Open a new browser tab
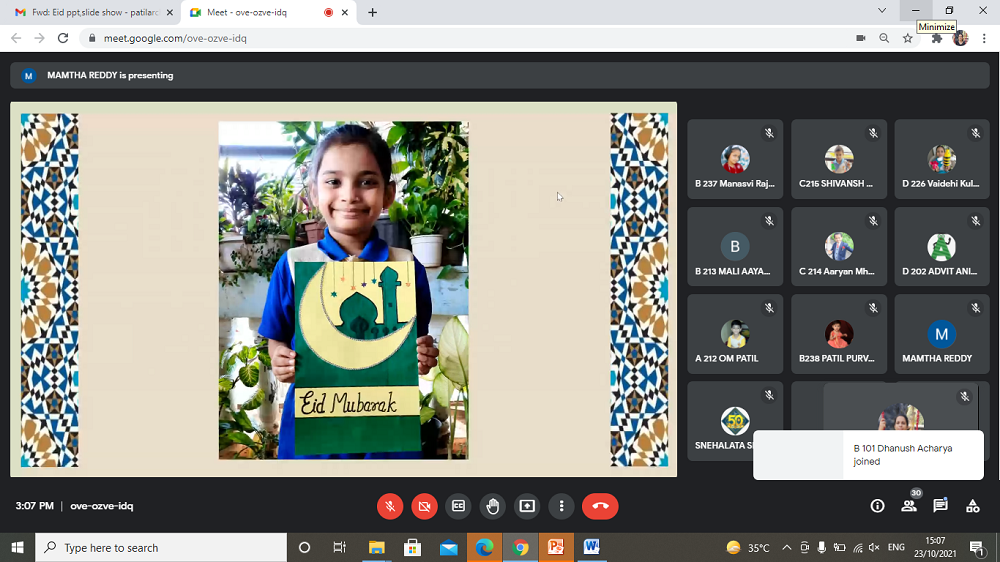 click(x=373, y=12)
